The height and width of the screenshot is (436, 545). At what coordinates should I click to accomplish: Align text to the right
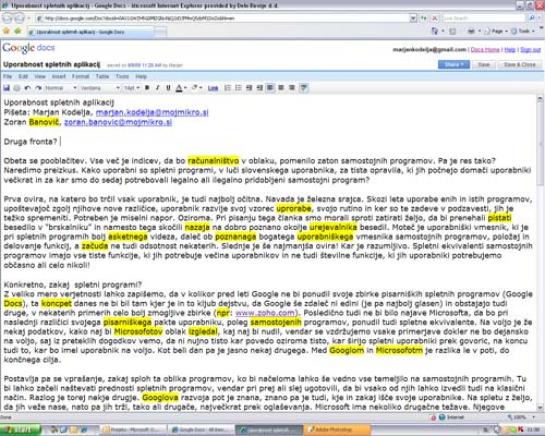pyautogui.click(x=292, y=88)
